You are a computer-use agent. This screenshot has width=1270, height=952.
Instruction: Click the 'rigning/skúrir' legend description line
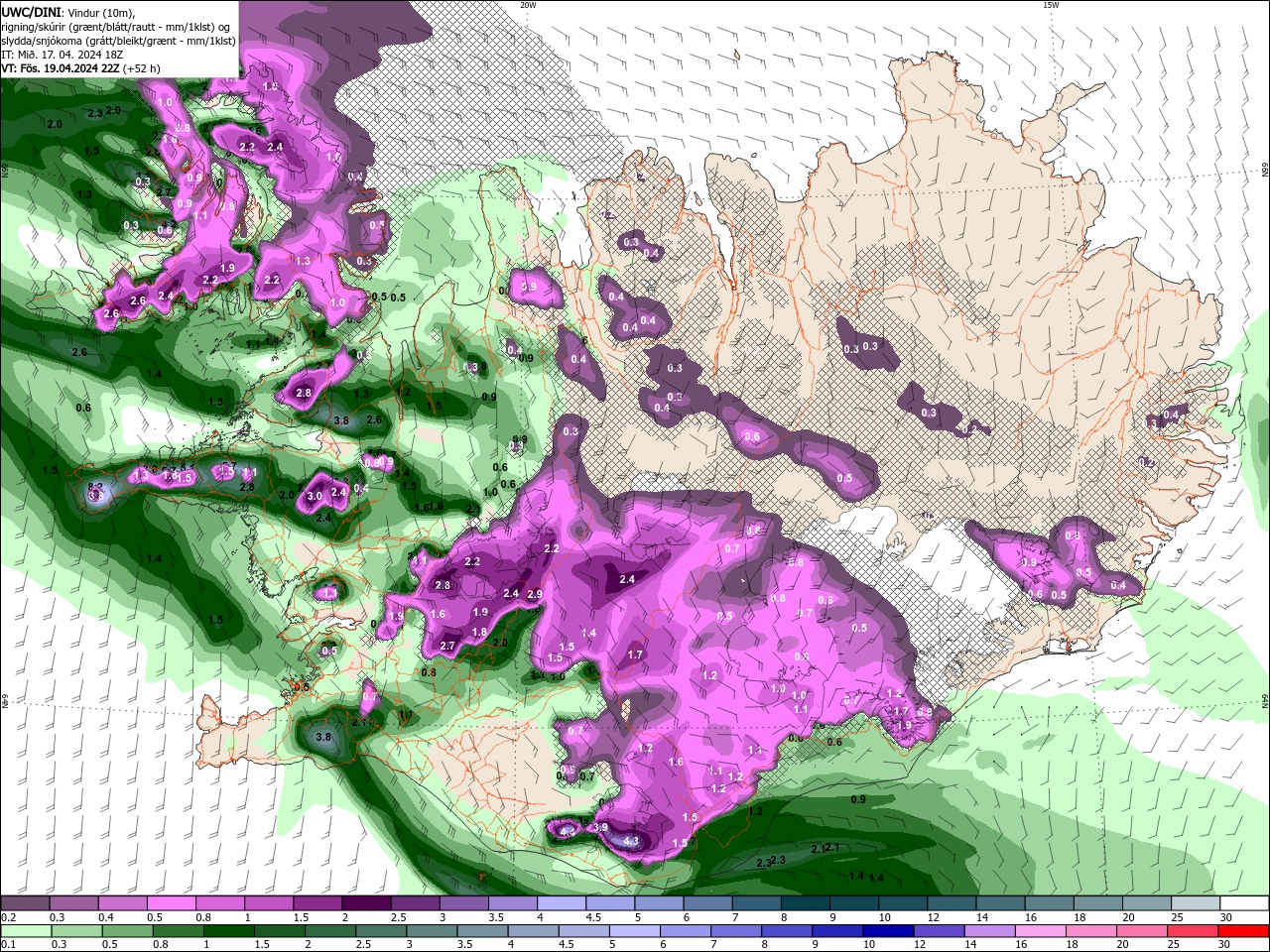coord(117,27)
